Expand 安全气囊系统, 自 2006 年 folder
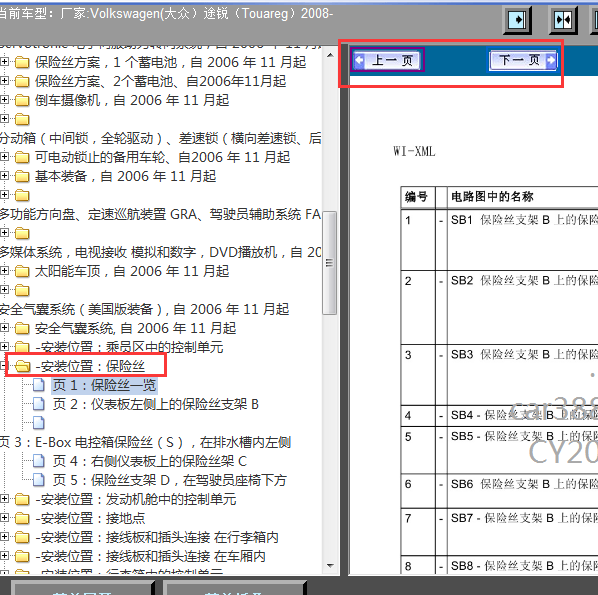 pos(4,327)
